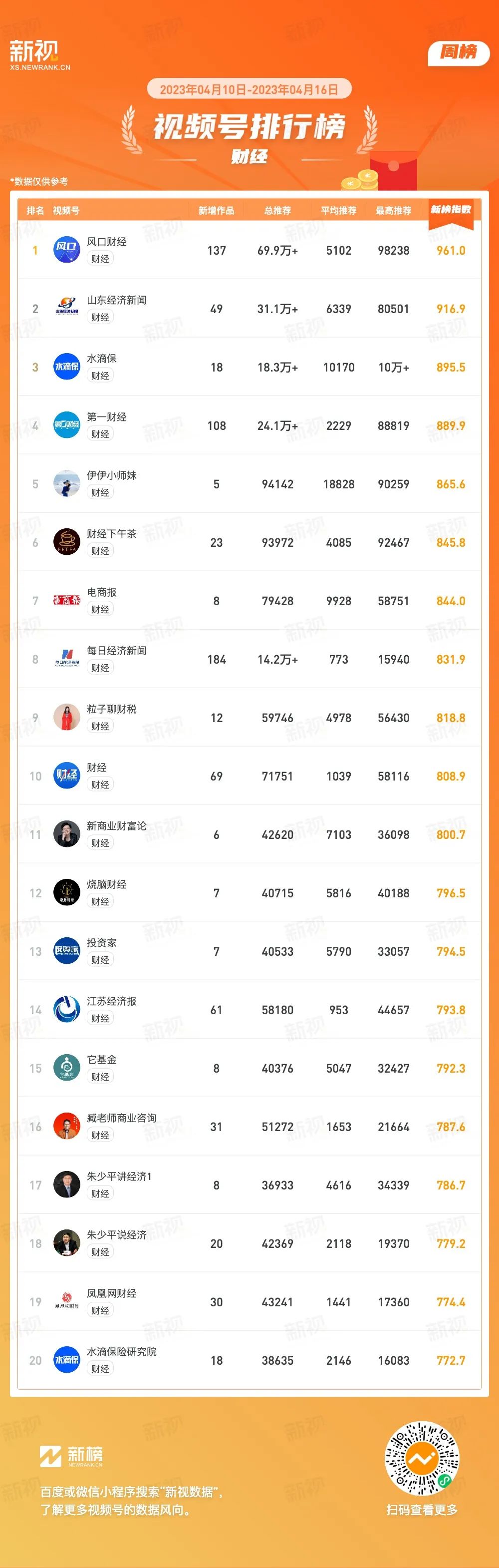Open the 山东经济新闻 logo icon

[x=67, y=309]
